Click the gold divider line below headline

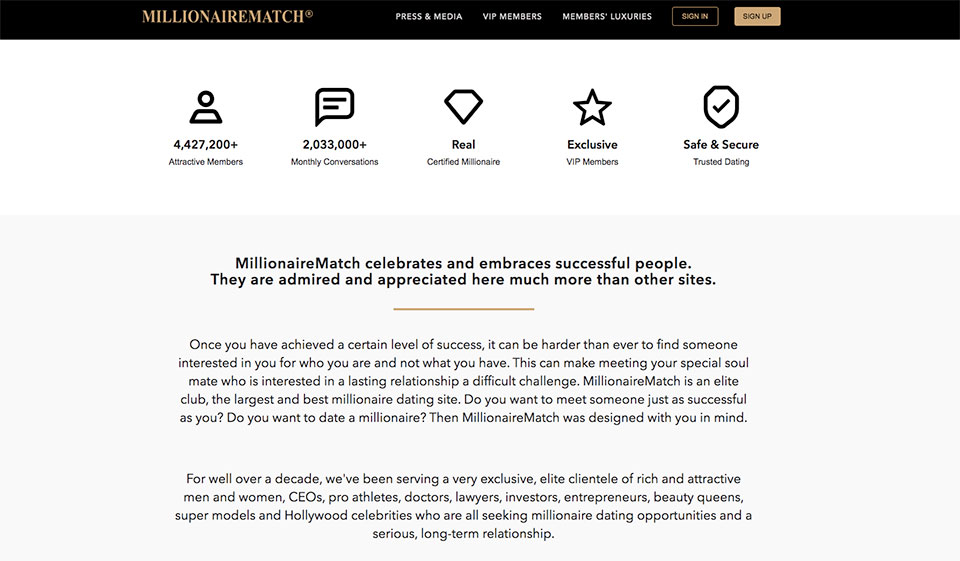[463, 309]
